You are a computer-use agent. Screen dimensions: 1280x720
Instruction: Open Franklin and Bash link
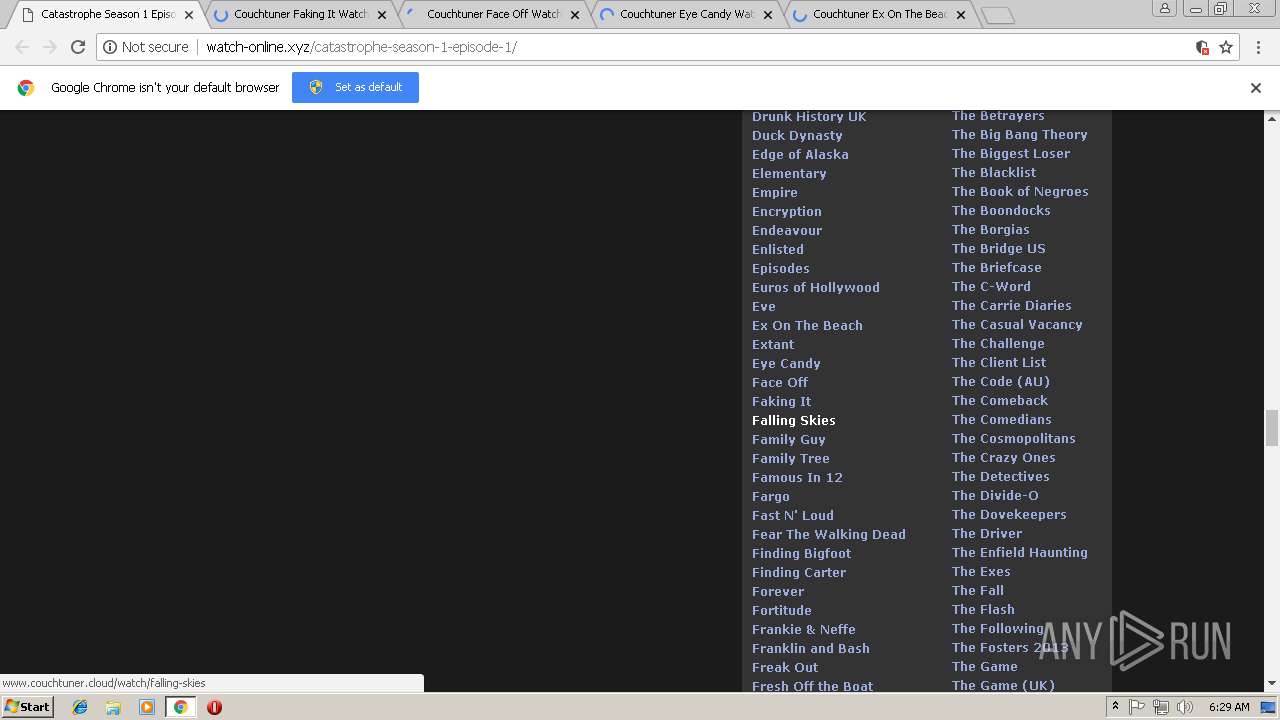click(810, 648)
